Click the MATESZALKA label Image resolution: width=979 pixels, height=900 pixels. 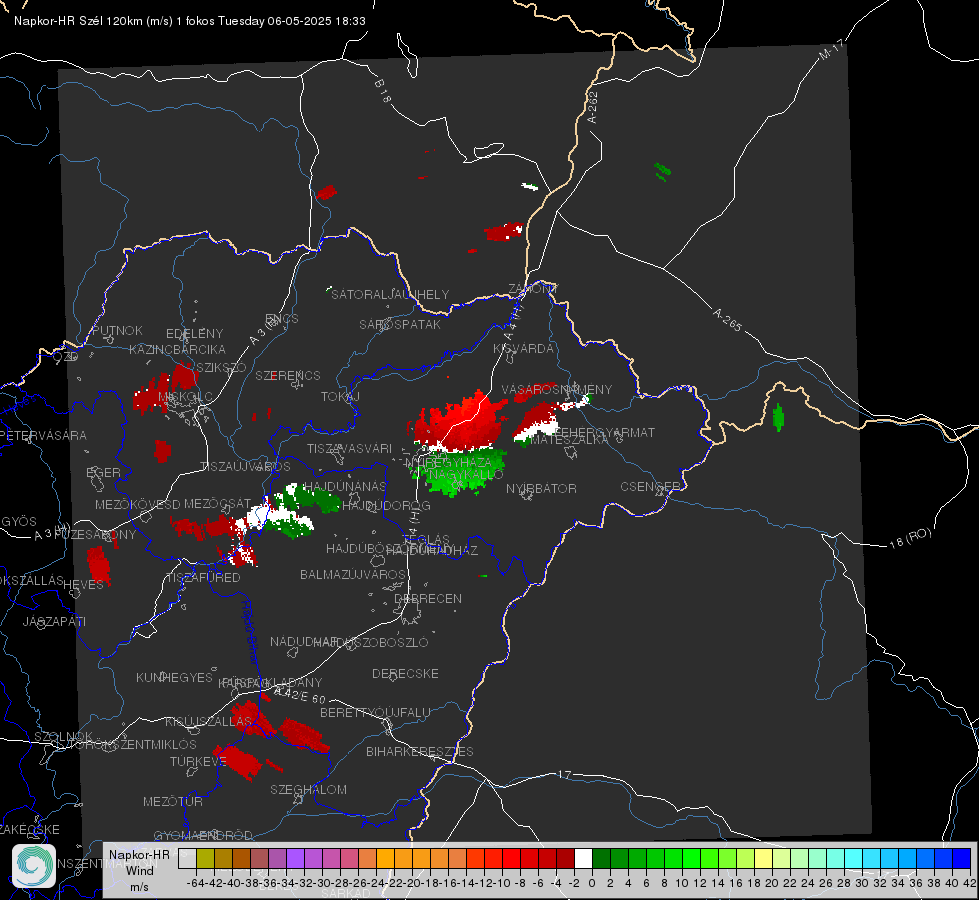[x=569, y=440]
